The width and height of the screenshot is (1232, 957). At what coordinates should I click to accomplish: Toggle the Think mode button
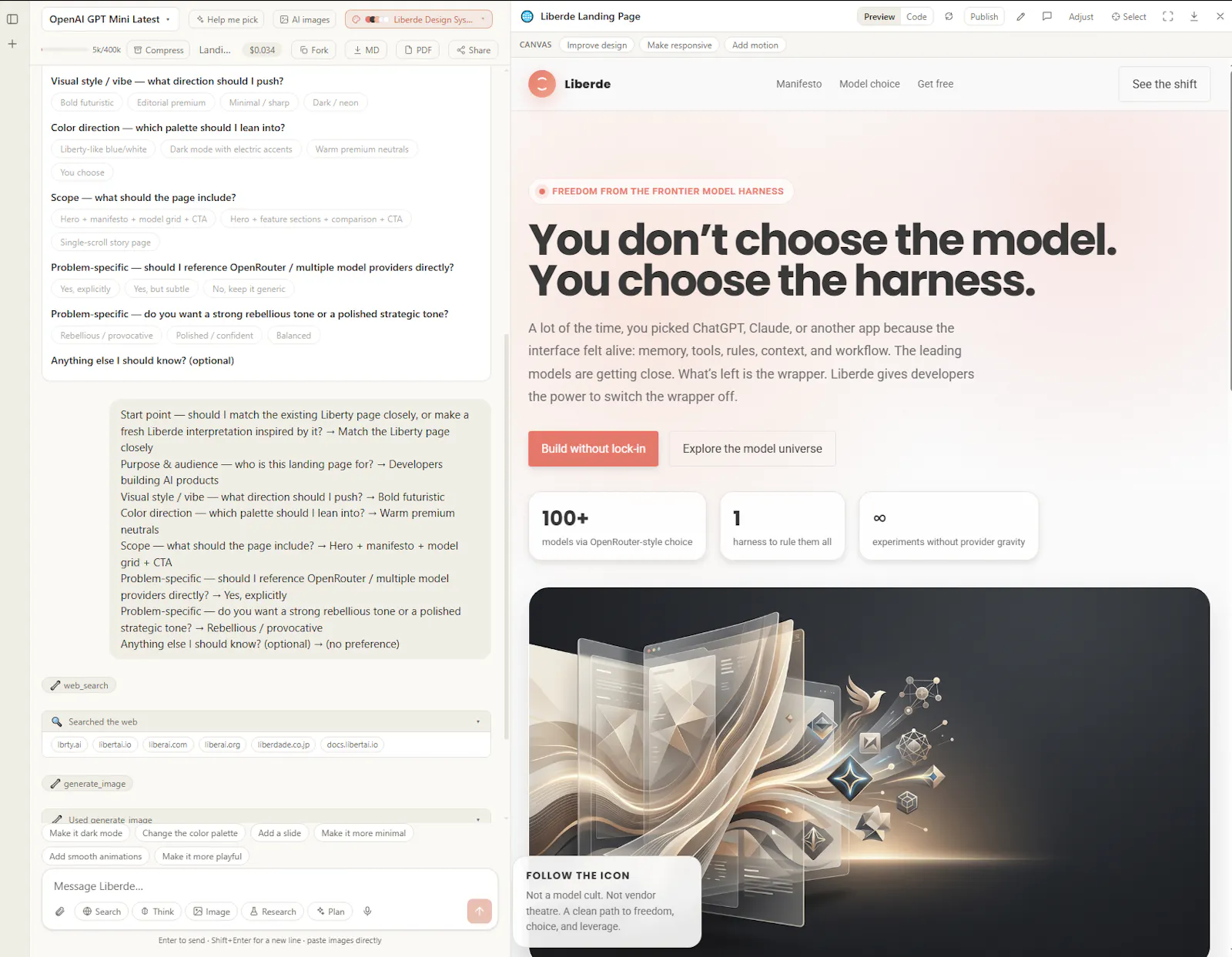pos(157,912)
